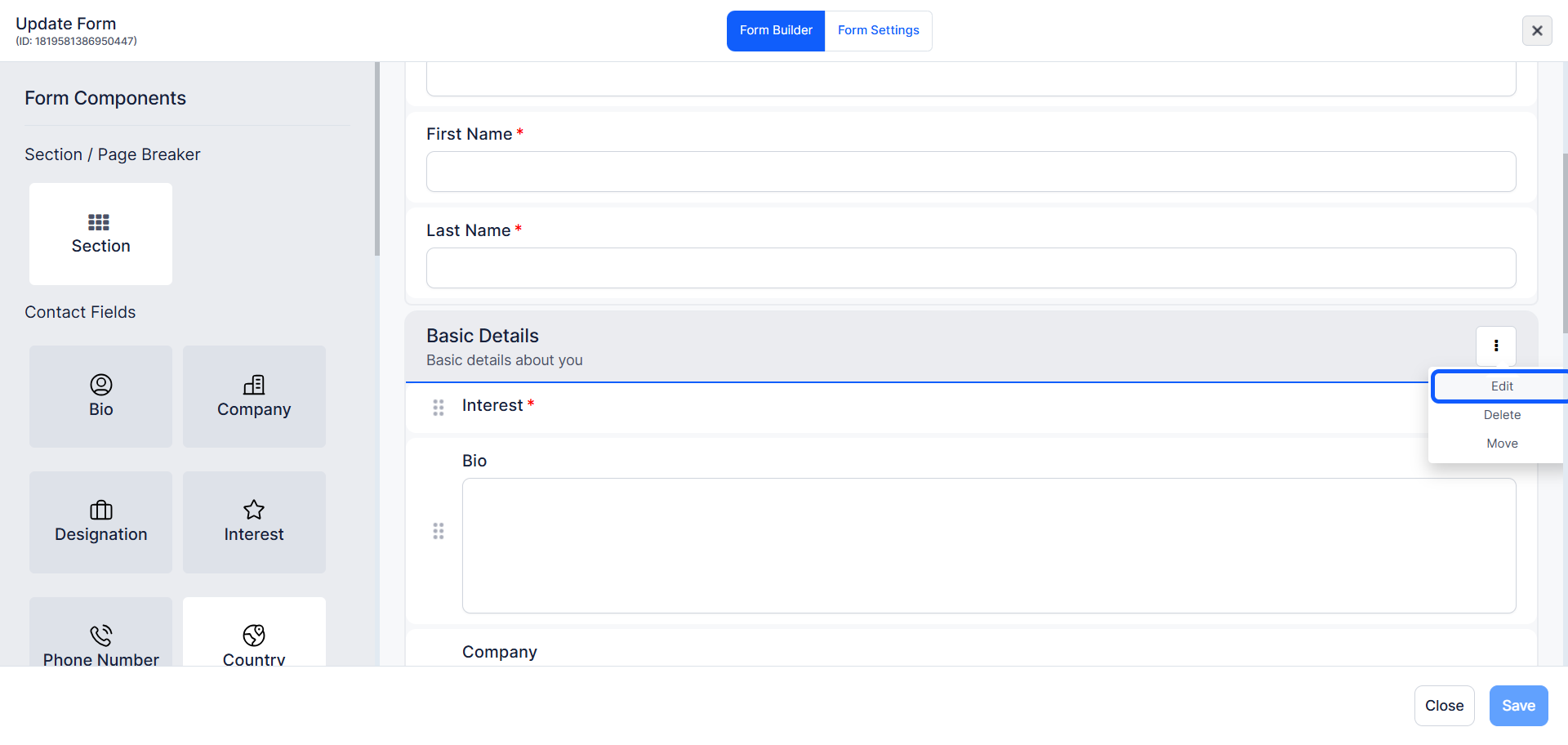
Task: Click the Bio label above text area
Action: pos(474,461)
